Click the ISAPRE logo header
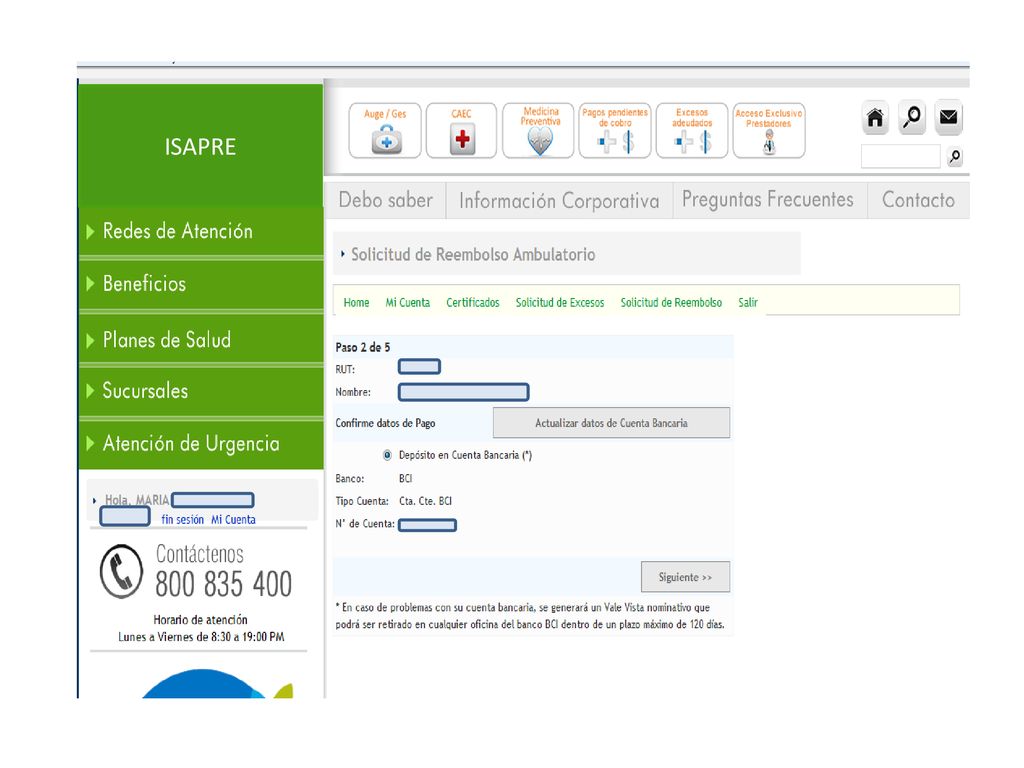 [200, 147]
